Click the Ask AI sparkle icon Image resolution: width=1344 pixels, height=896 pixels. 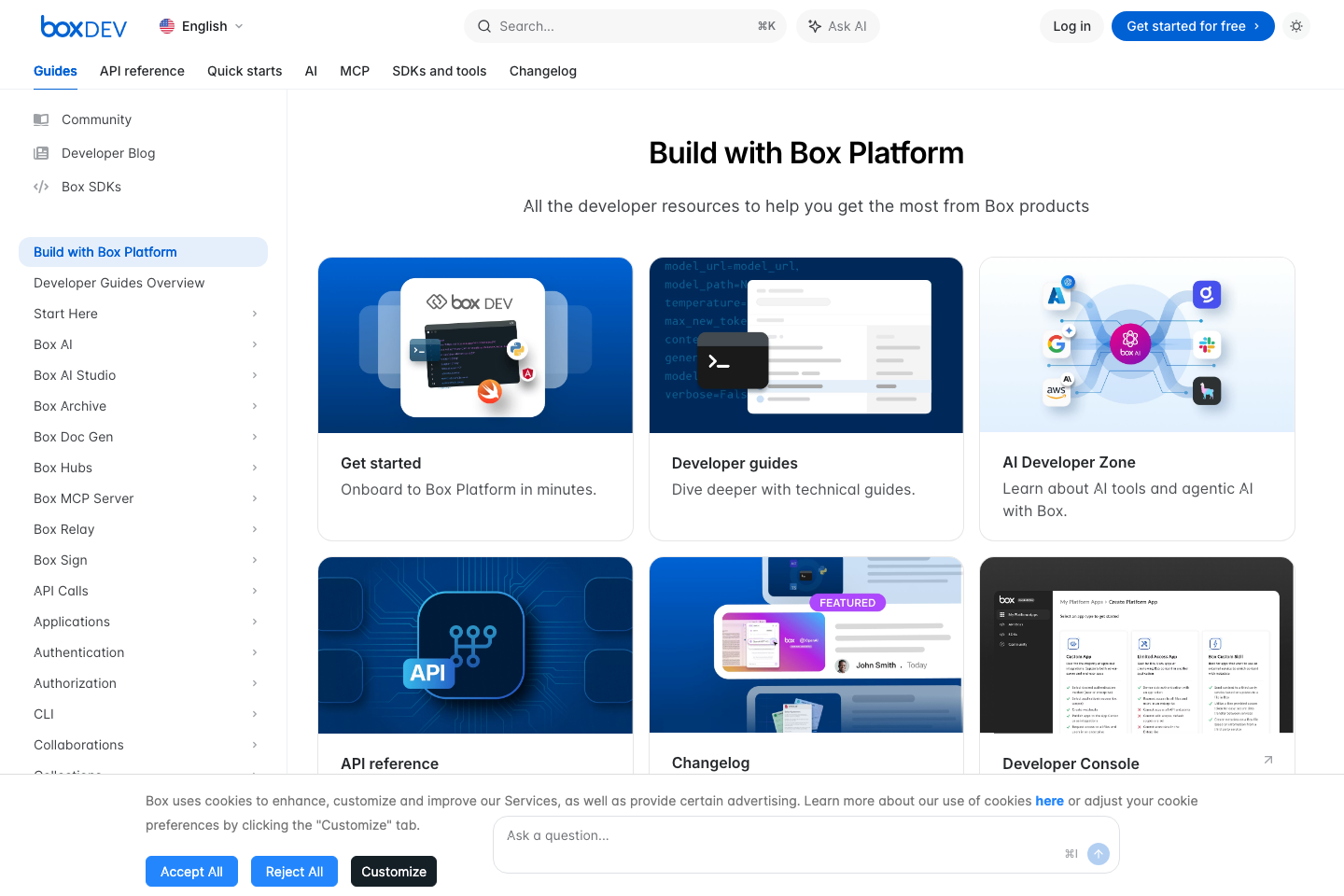click(816, 26)
